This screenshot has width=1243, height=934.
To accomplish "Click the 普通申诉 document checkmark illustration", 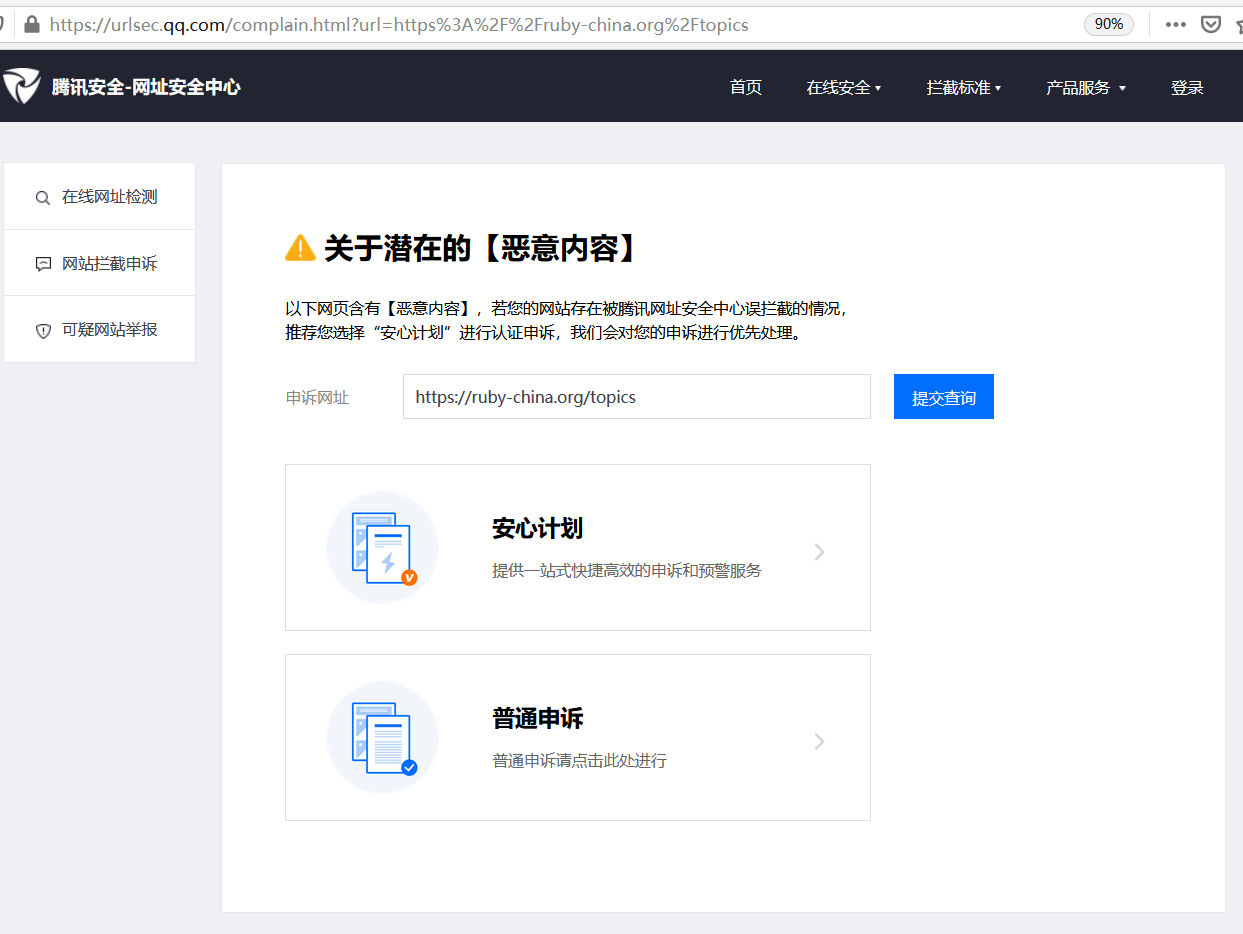I will (x=383, y=738).
